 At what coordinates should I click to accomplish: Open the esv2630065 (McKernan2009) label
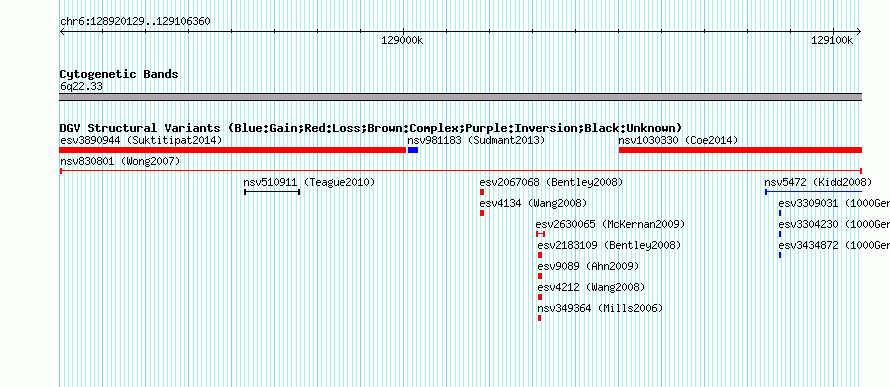point(610,225)
